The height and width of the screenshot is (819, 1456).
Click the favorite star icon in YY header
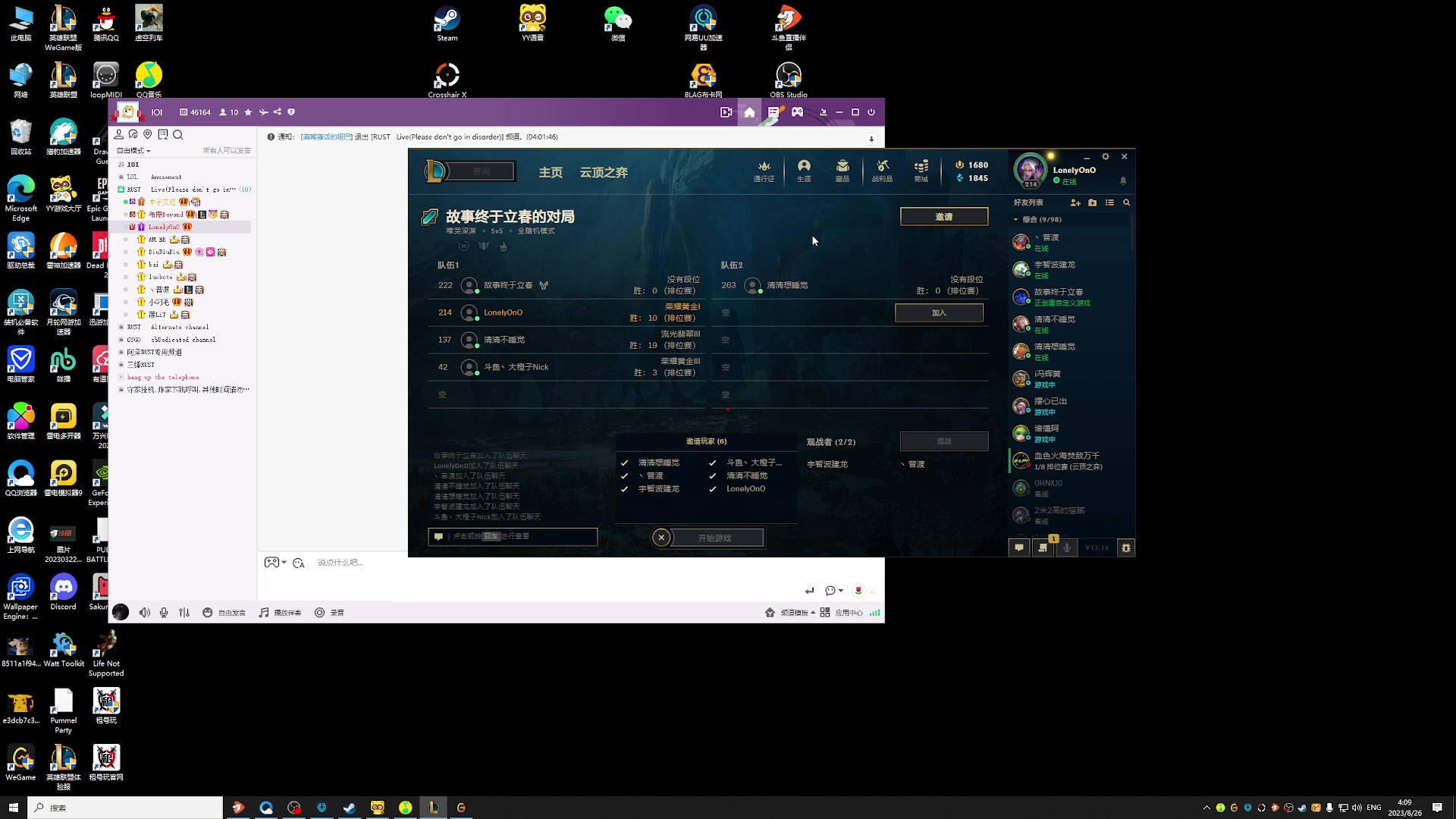248,112
